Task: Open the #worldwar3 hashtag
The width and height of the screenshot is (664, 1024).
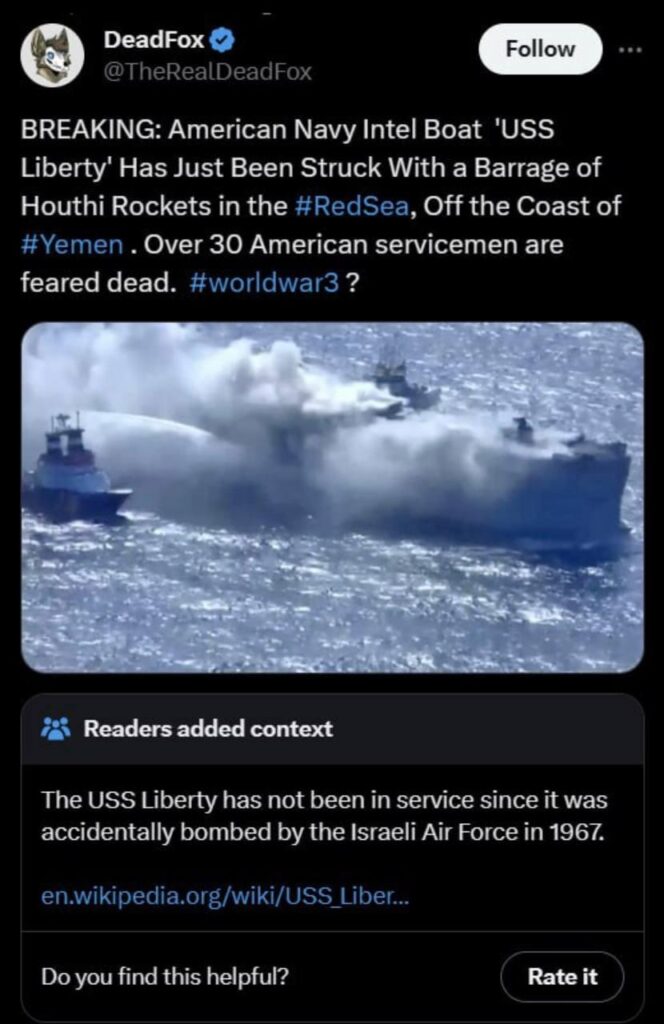Action: (264, 282)
